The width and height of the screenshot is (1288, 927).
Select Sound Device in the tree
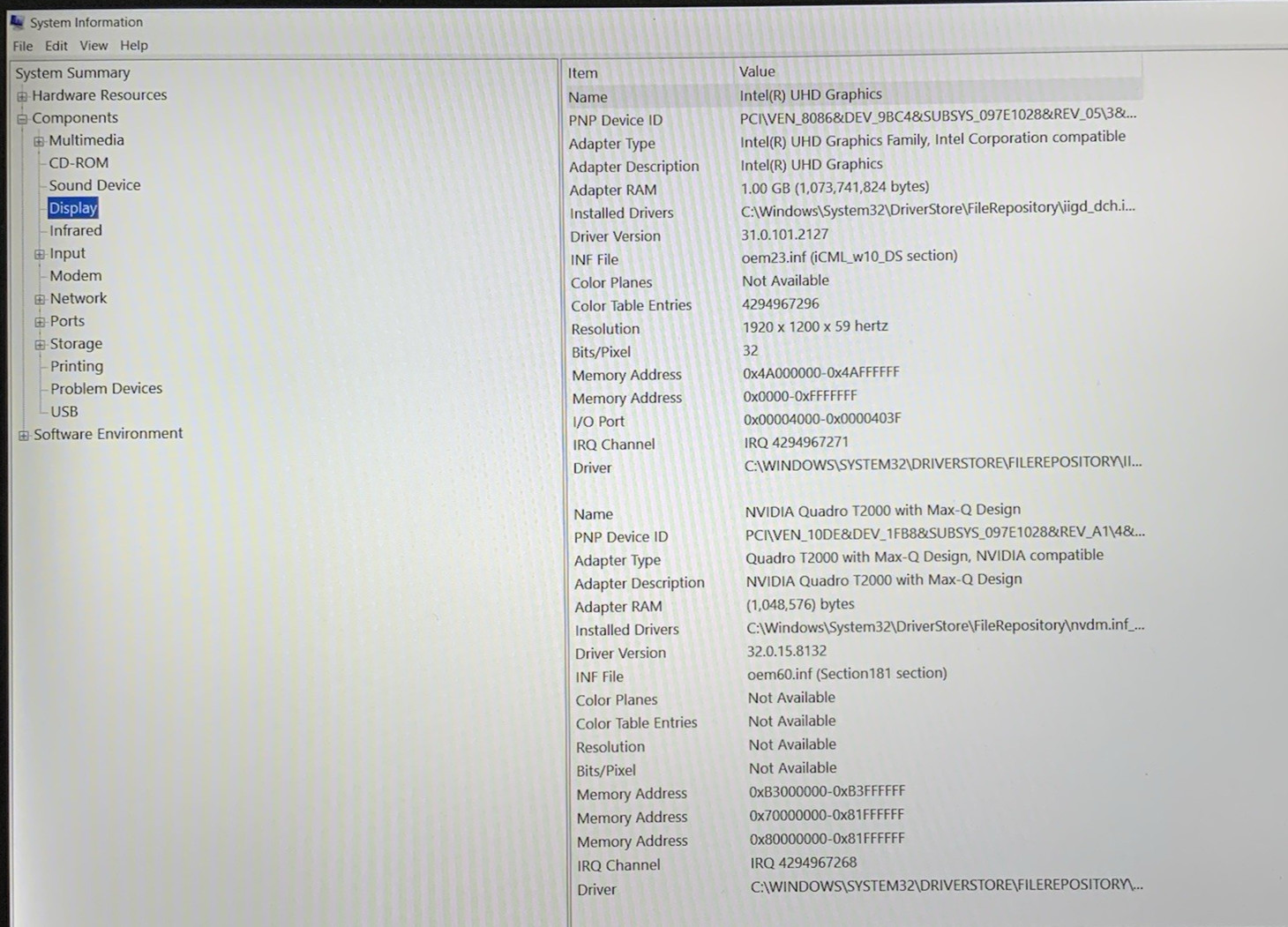94,185
